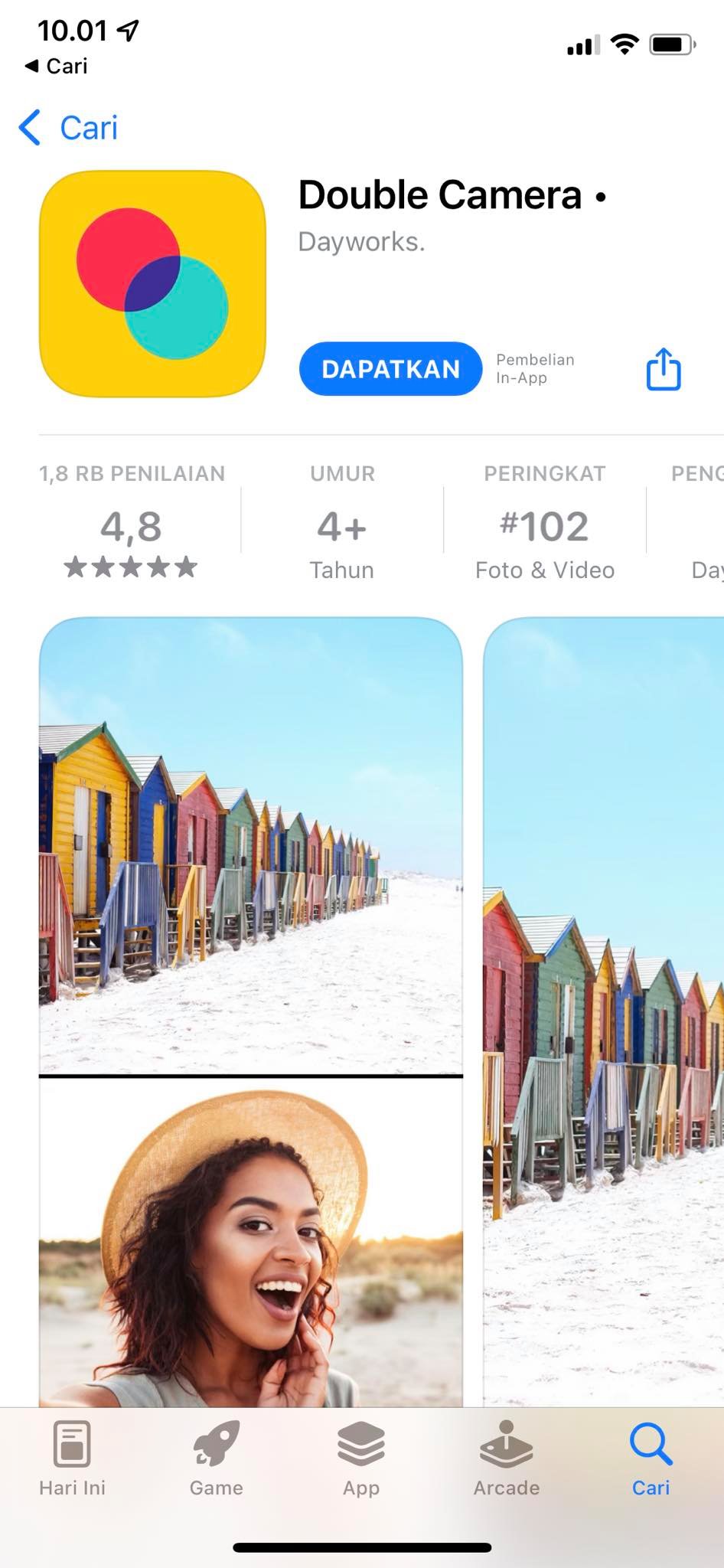The image size is (724, 1568).
Task: Tap the small Cari return link in status bar
Action: coord(57,67)
